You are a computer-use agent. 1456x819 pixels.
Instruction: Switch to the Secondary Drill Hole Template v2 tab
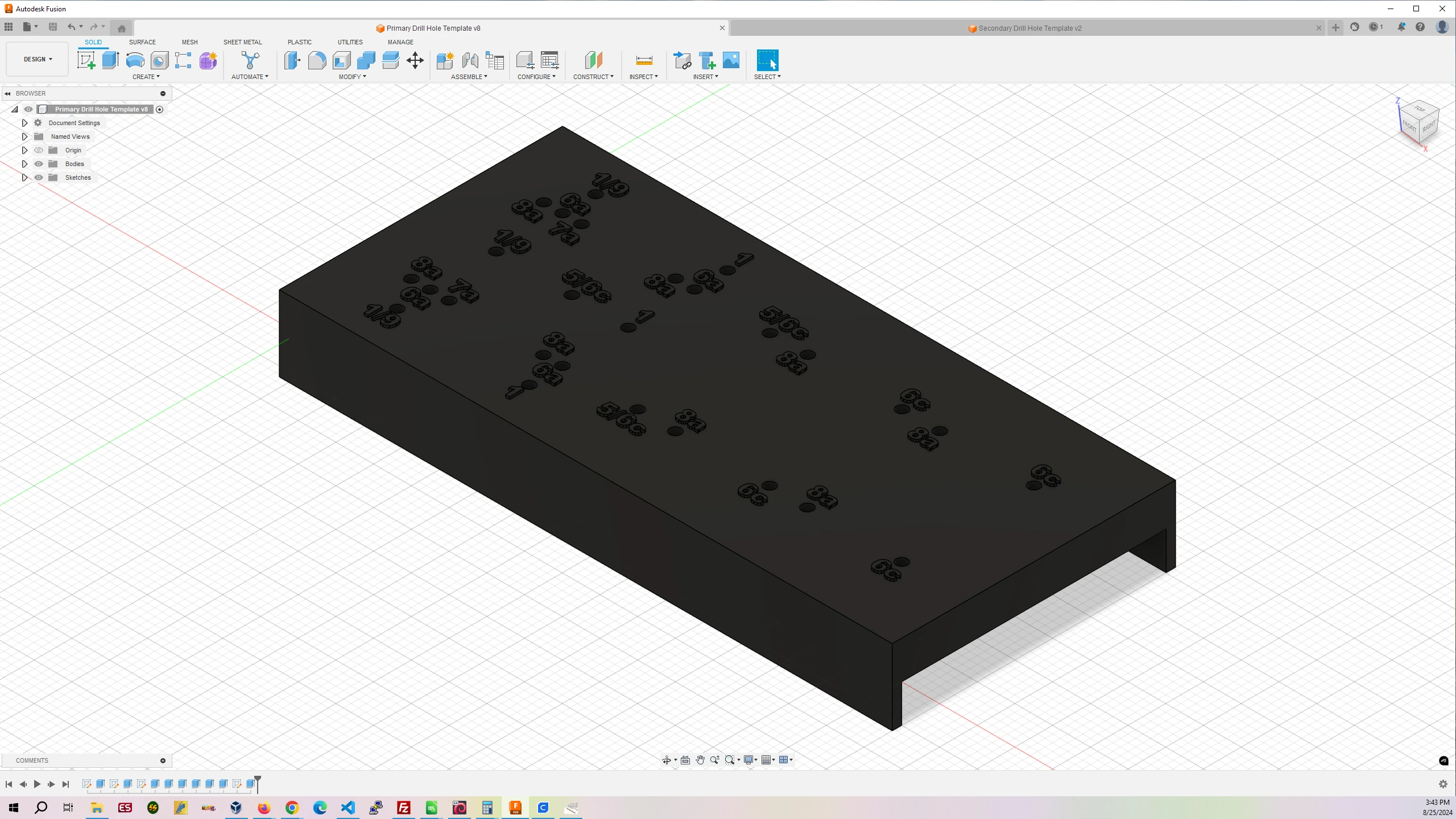(x=1029, y=28)
